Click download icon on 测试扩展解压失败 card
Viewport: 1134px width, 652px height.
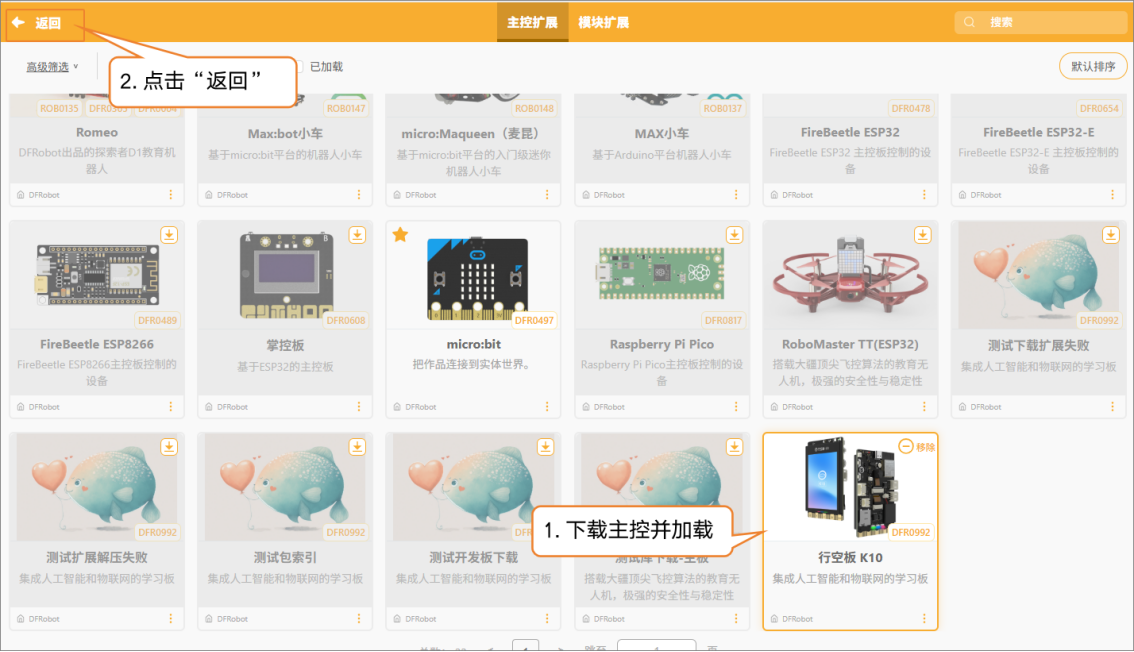point(169,446)
